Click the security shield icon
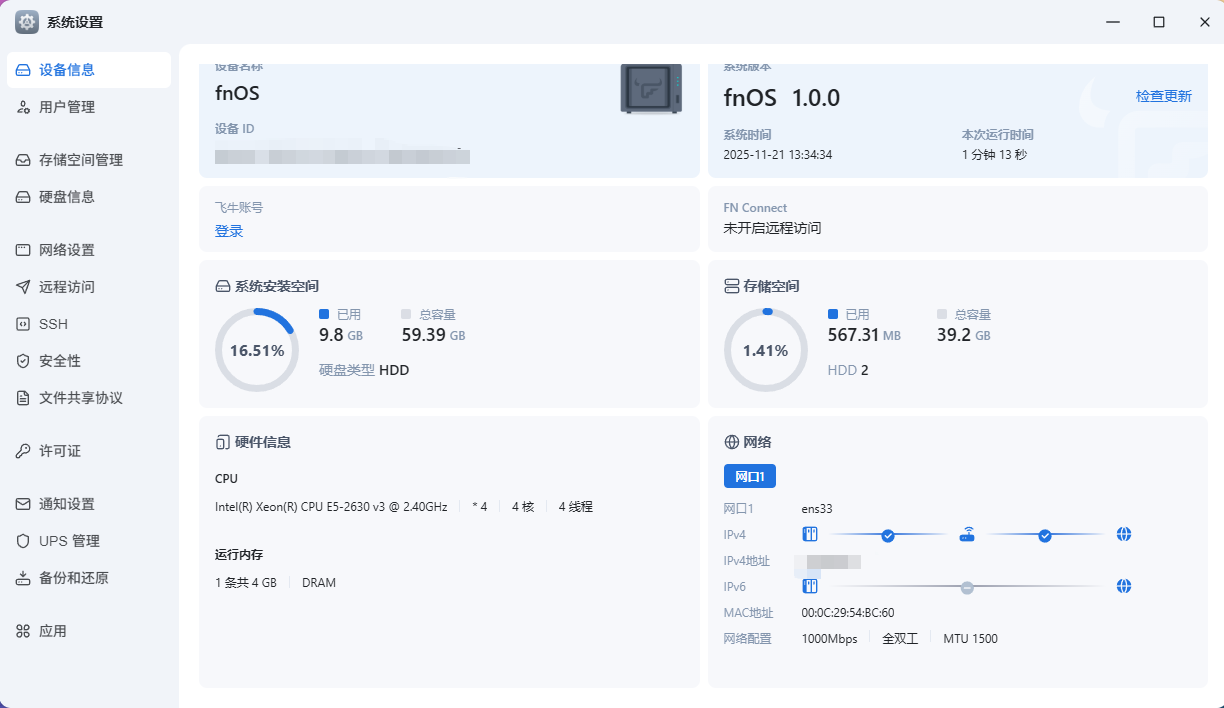This screenshot has width=1224, height=708. tap(23, 361)
